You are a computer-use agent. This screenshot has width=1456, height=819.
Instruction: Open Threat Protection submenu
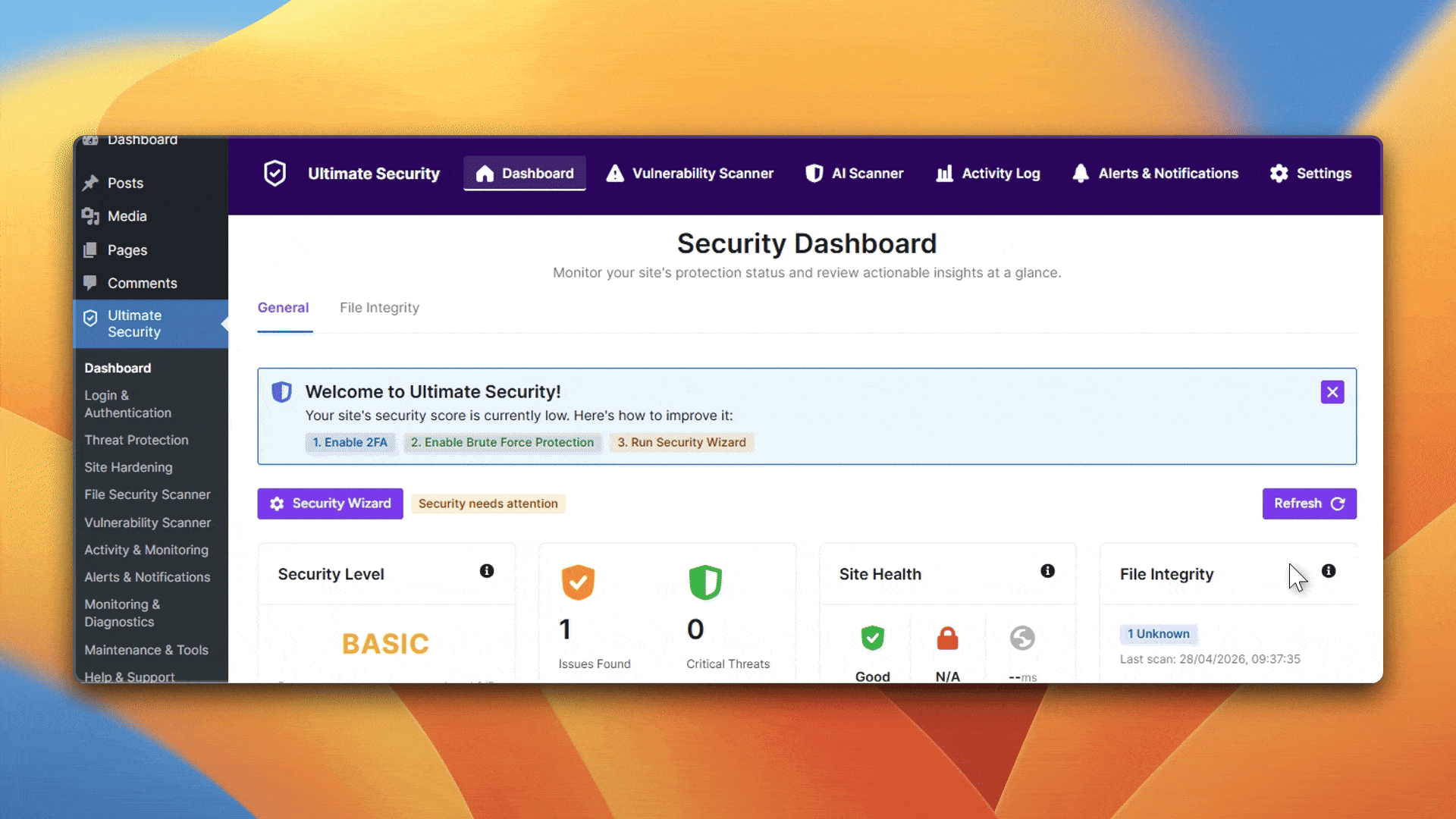[136, 440]
